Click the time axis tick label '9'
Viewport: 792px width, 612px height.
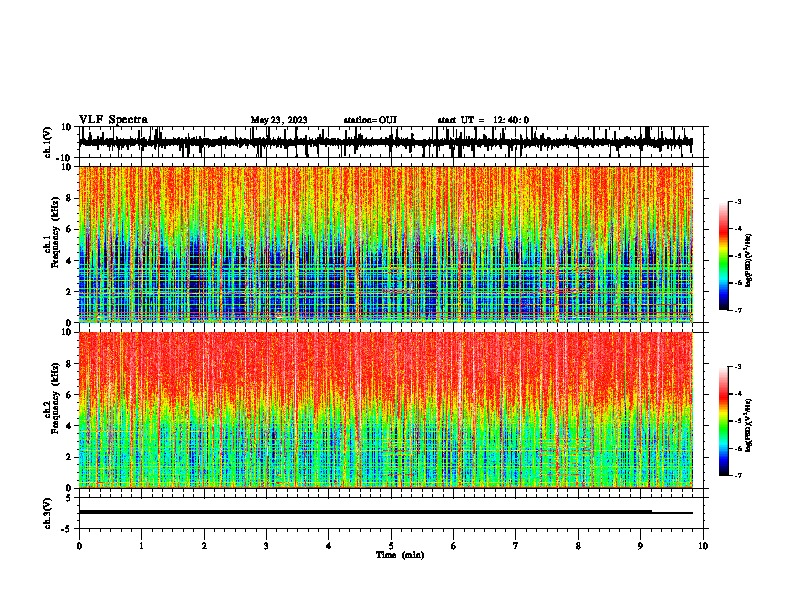click(x=640, y=546)
